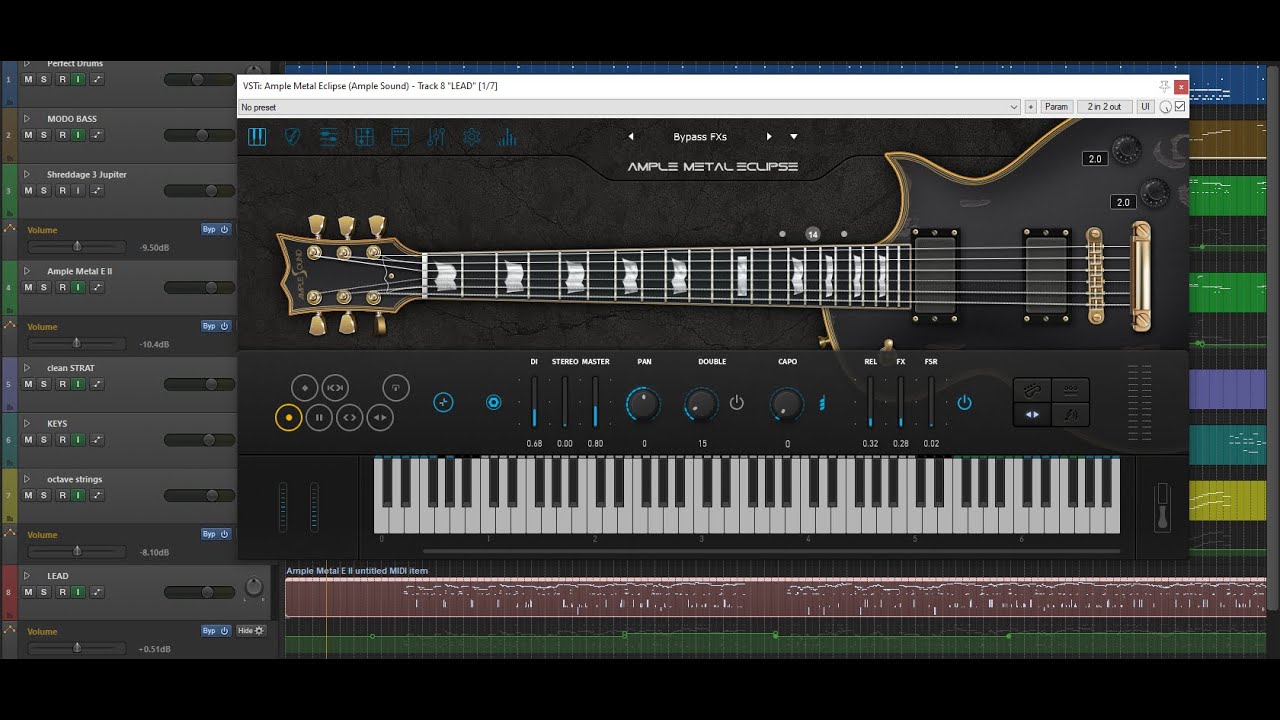Click the diamond articulation button
The width and height of the screenshot is (1280, 720).
pyautogui.click(x=304, y=387)
